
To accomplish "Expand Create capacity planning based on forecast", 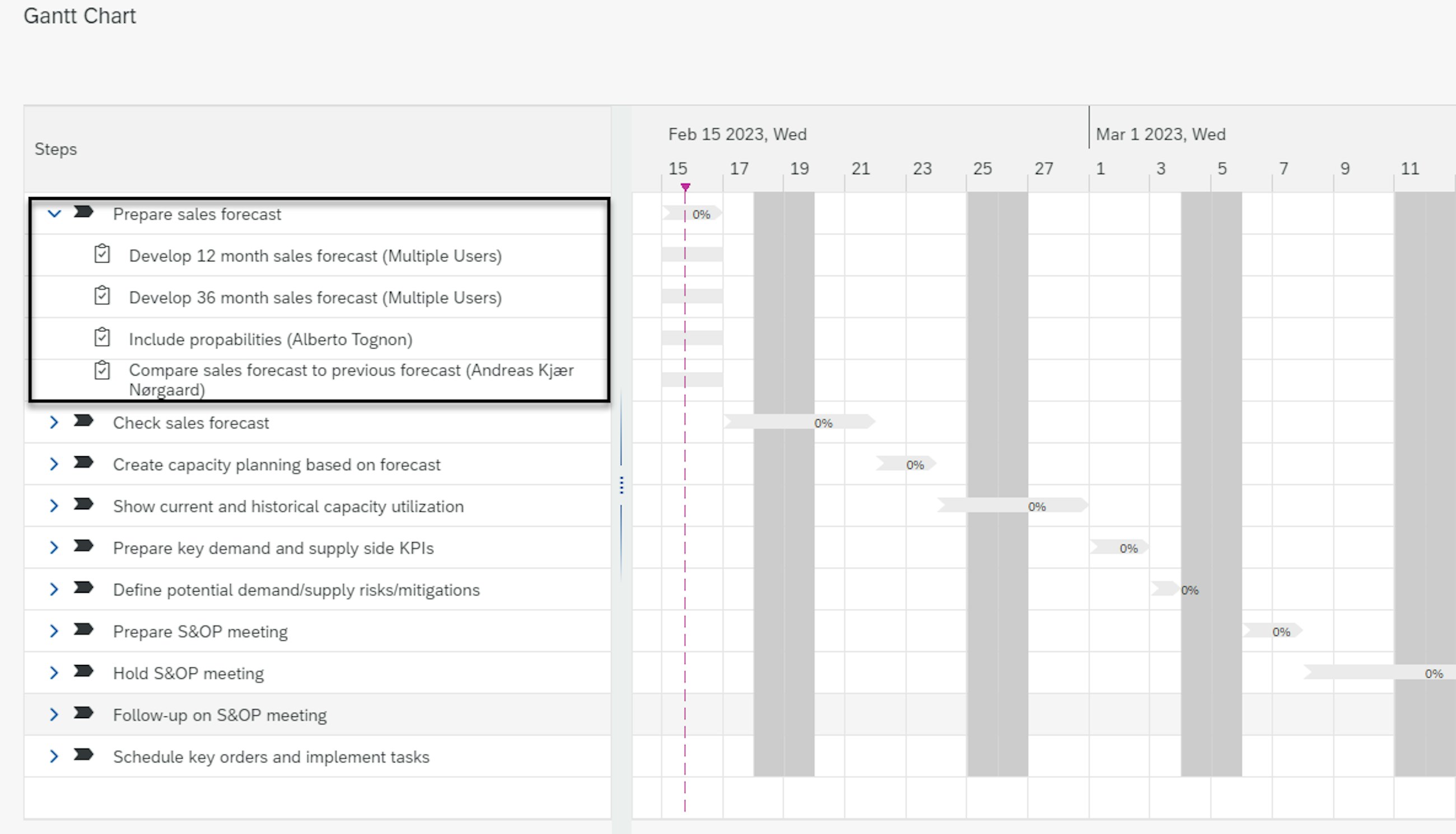I will [54, 465].
